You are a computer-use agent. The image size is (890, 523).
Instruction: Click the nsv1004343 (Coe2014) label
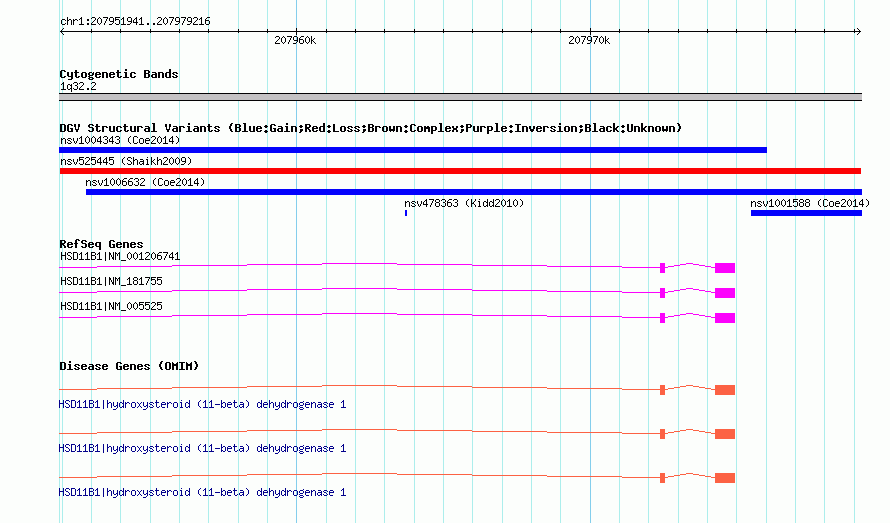click(x=120, y=140)
